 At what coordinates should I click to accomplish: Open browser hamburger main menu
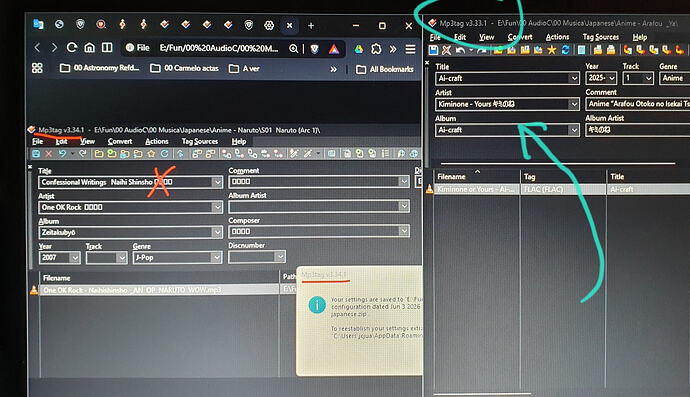coord(410,49)
